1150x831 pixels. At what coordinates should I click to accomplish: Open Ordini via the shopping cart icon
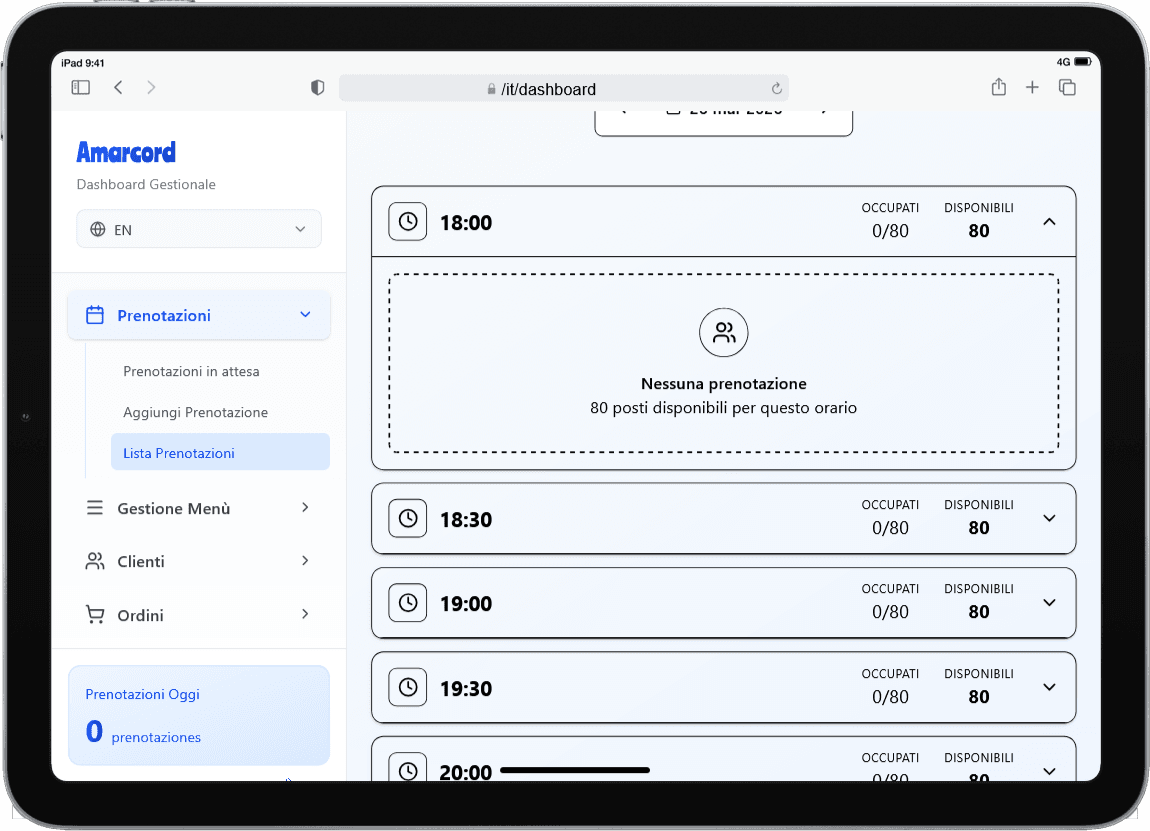tap(94, 614)
